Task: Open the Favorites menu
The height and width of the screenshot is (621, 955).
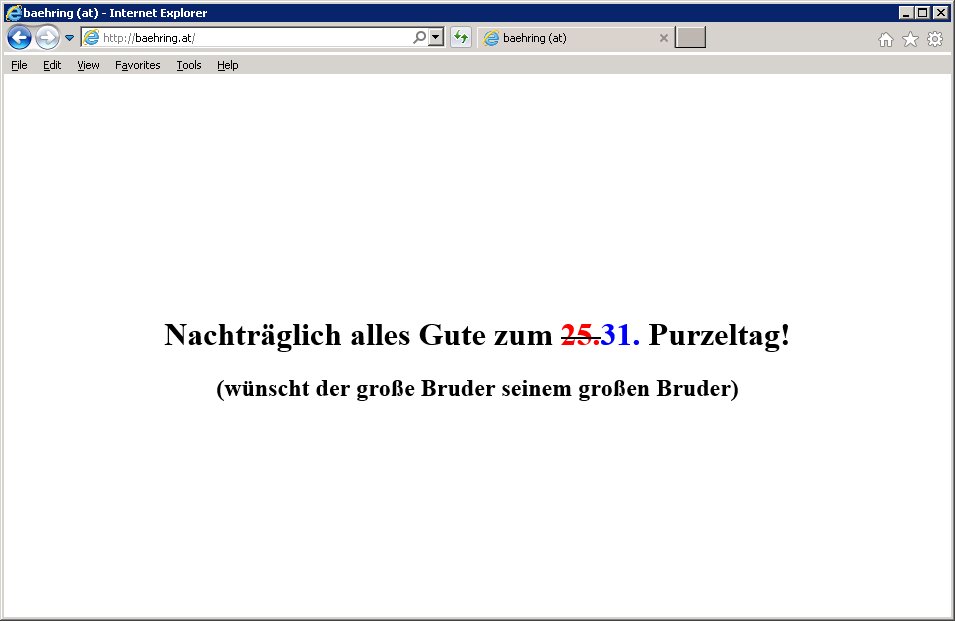Action: click(x=137, y=65)
